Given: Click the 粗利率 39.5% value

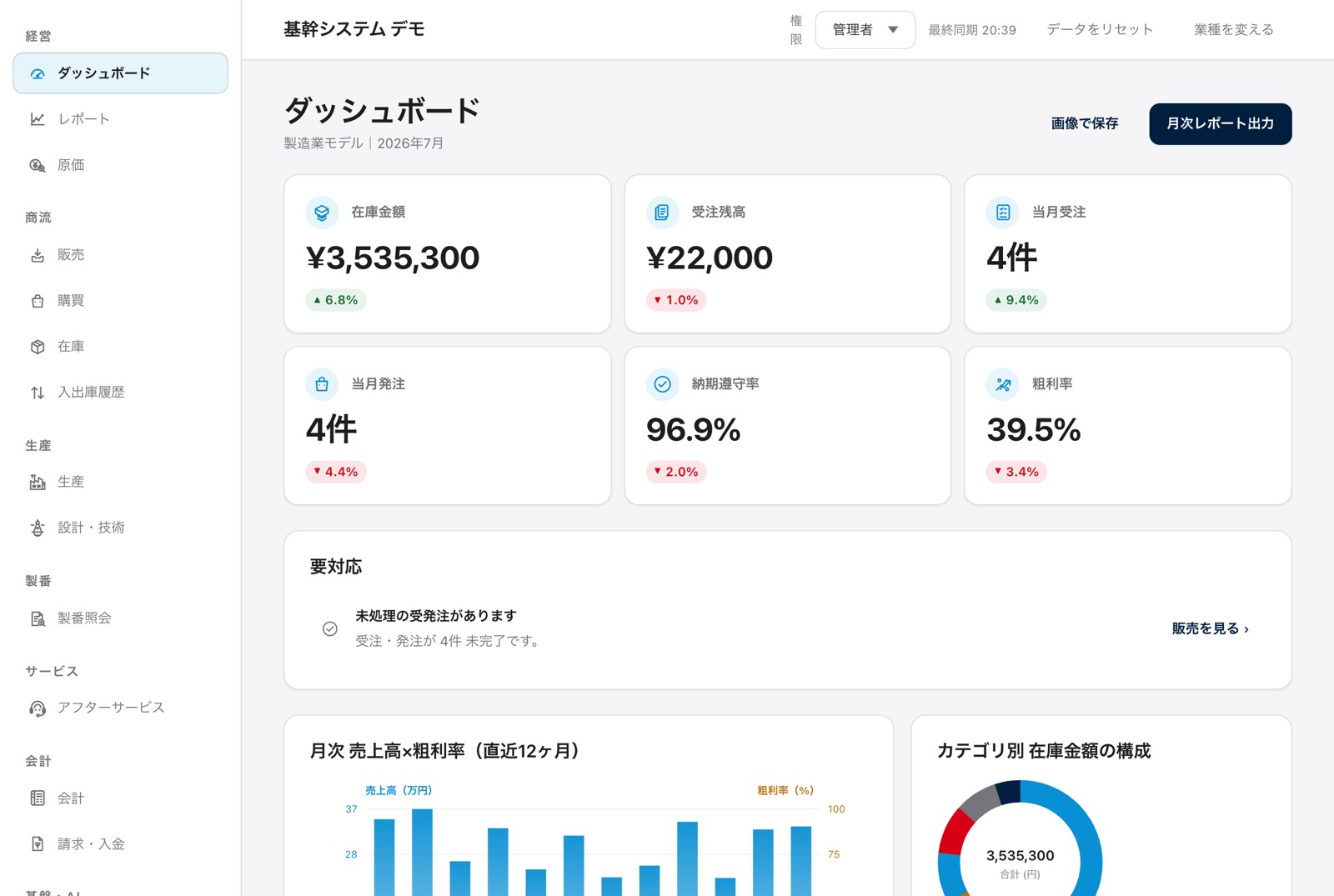Looking at the screenshot, I should [x=1034, y=430].
